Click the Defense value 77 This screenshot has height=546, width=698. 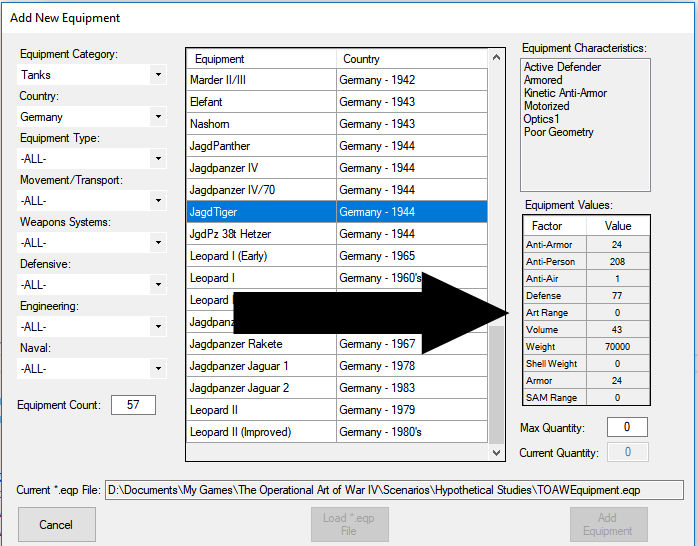click(x=617, y=295)
